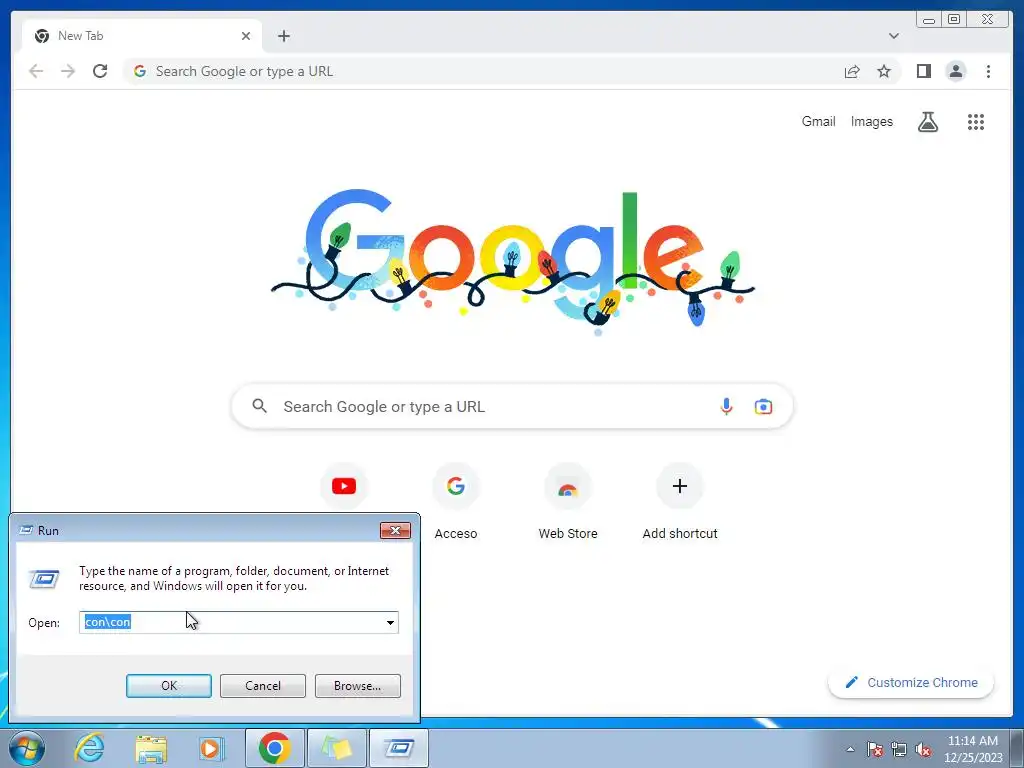
Task: Open Gmail link
Action: click(818, 121)
